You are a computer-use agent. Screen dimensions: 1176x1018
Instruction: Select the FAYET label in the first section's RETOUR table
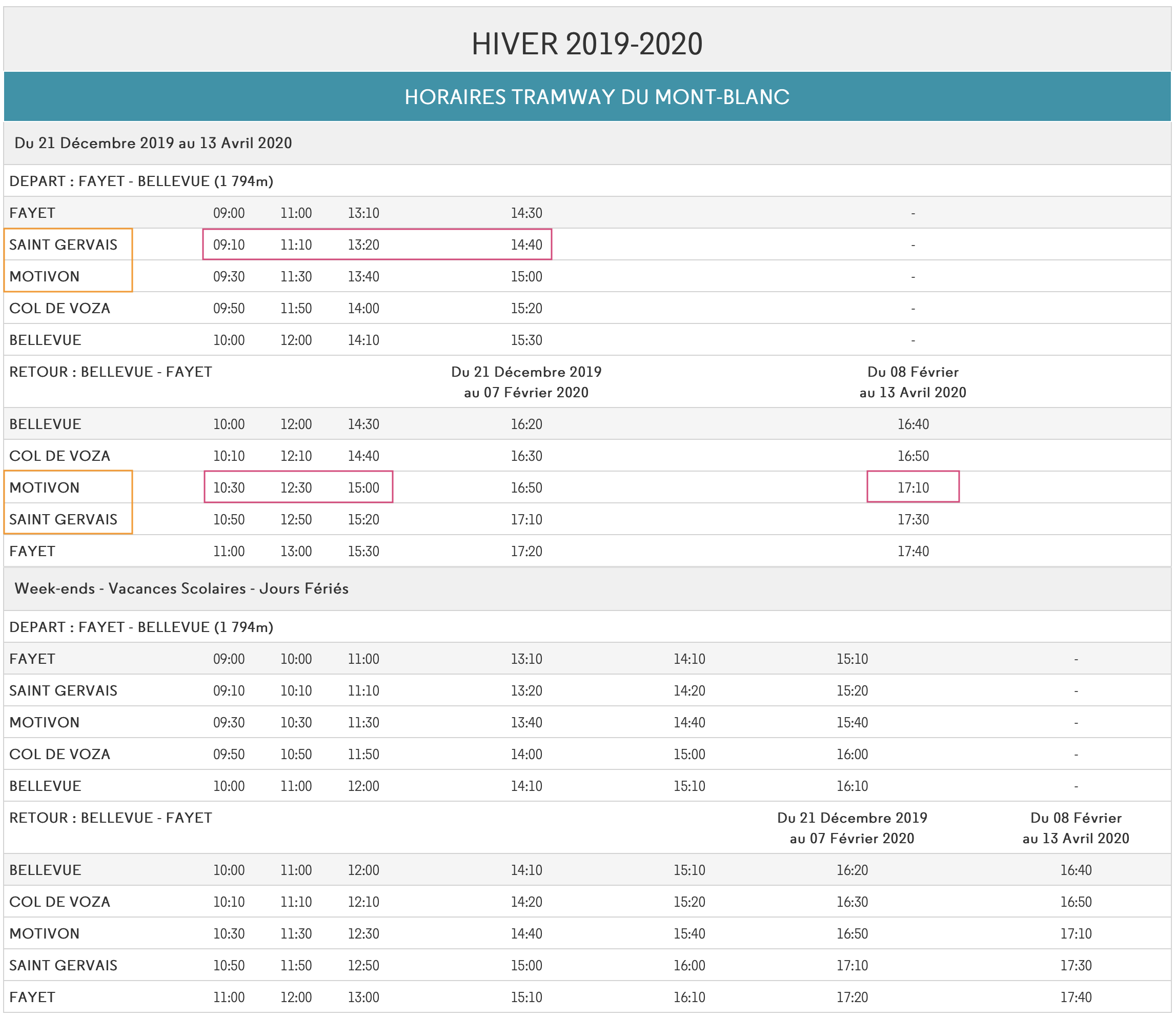tap(32, 551)
